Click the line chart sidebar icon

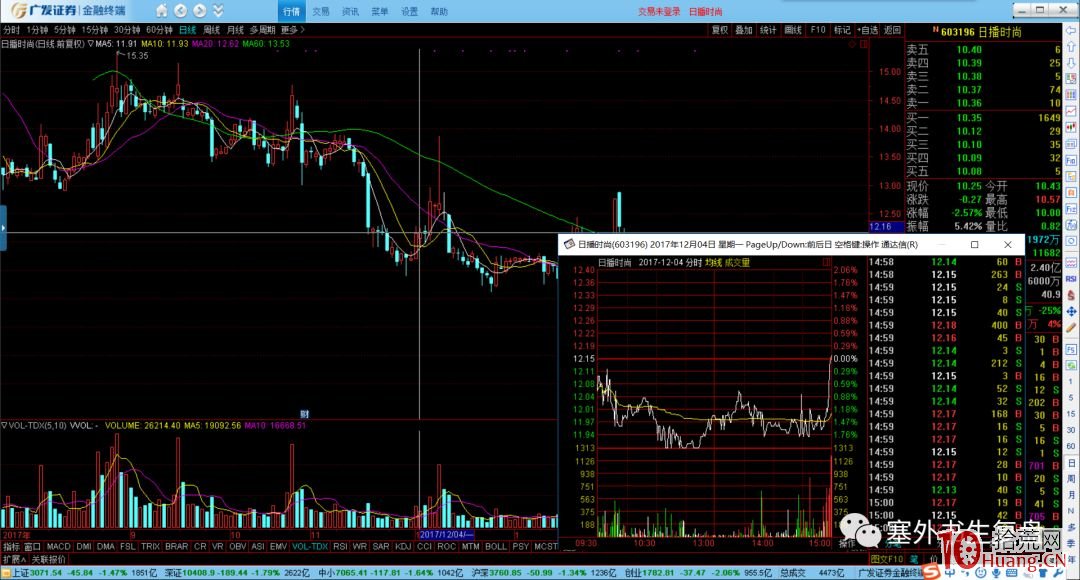(1071, 111)
